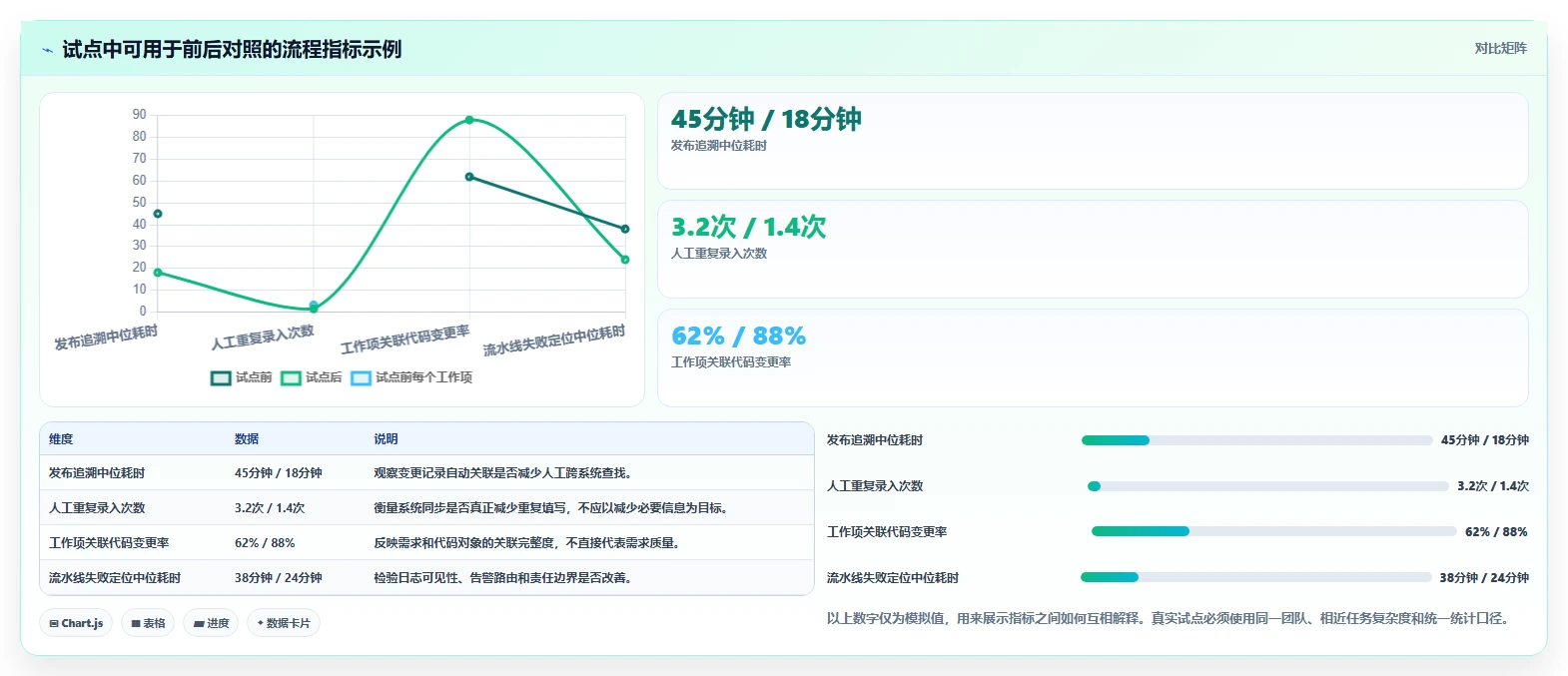
Task: Click the 维度 column header
Action: click(61, 439)
